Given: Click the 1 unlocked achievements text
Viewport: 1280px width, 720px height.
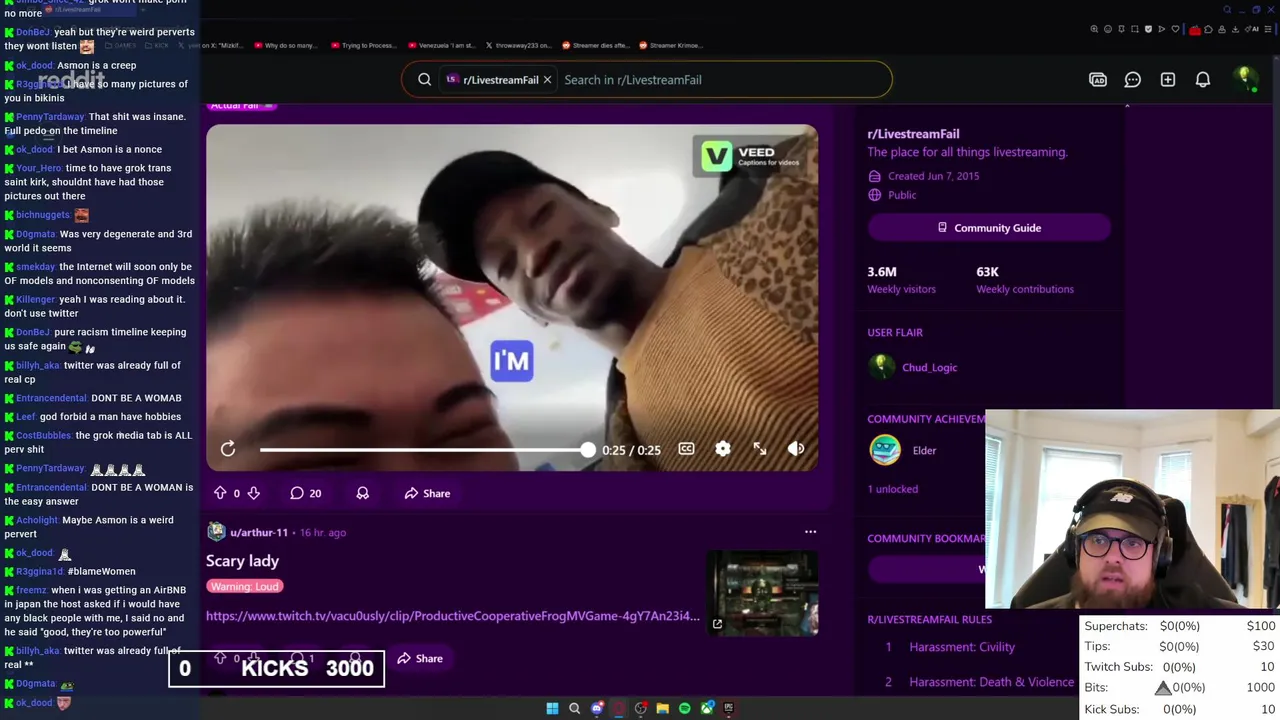Looking at the screenshot, I should 893,489.
